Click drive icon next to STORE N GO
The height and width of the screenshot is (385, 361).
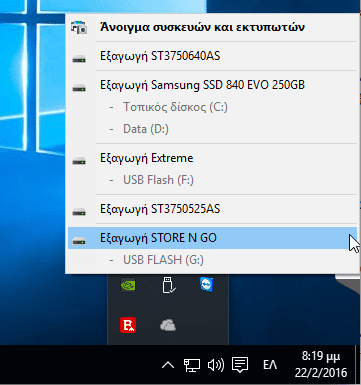pyautogui.click(x=79, y=241)
